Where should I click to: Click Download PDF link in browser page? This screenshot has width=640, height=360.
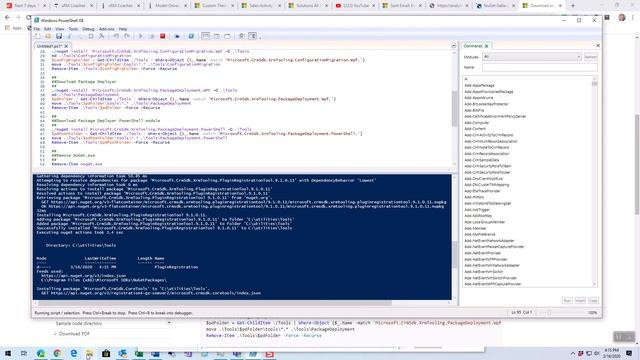[x=74, y=334]
